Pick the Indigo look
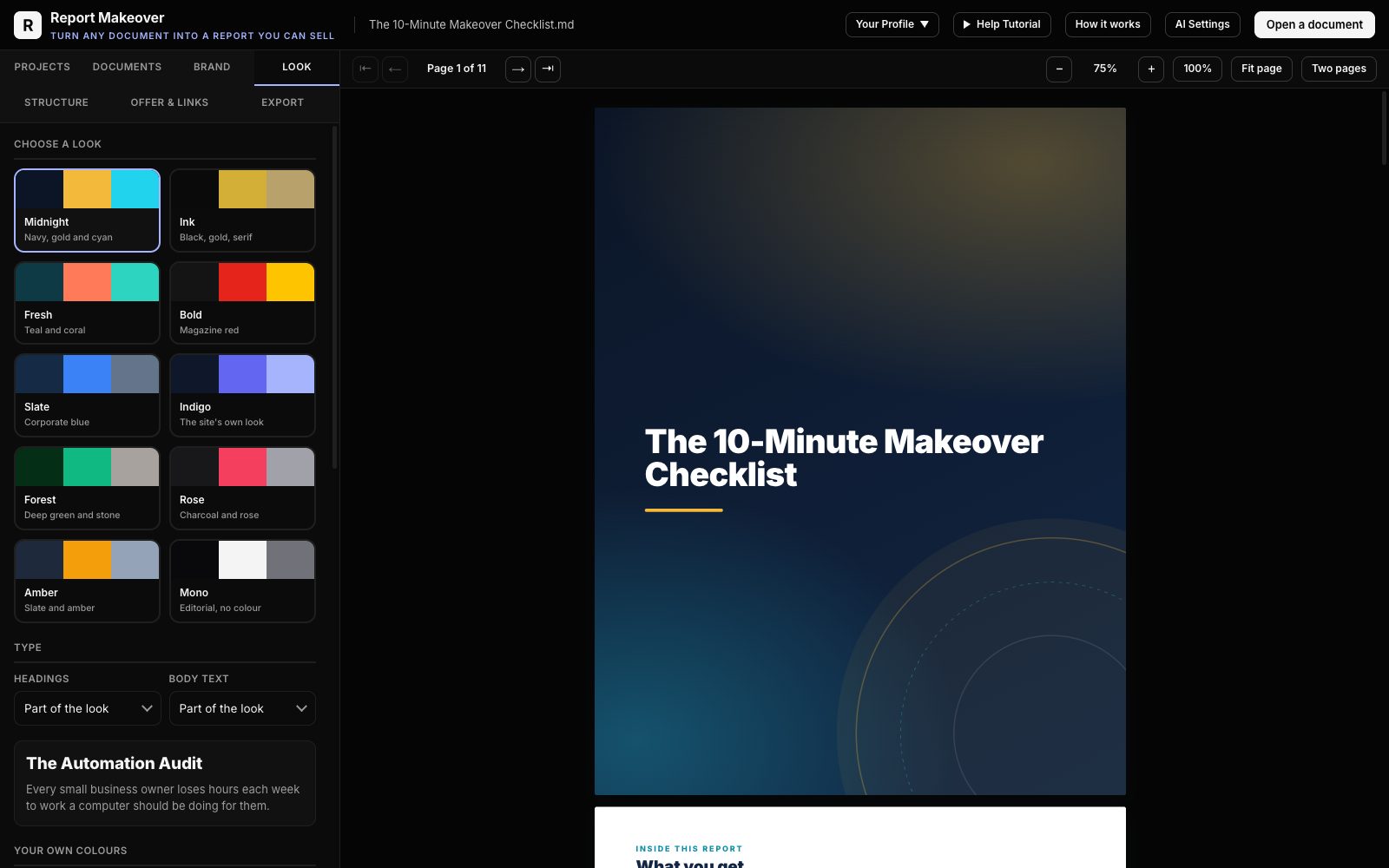The width and height of the screenshot is (1389, 868). tap(242, 395)
